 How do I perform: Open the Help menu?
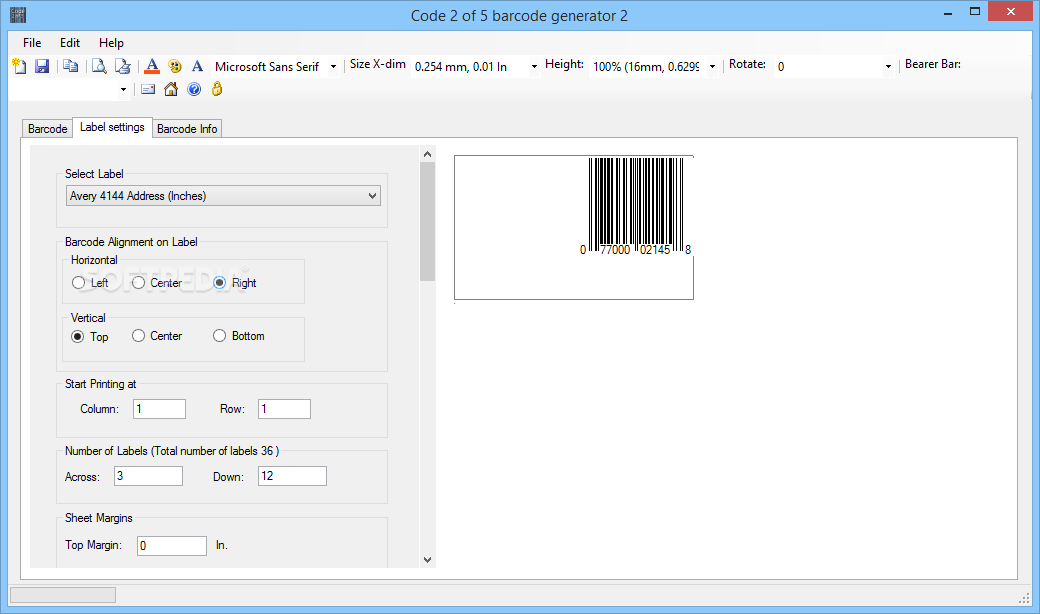pos(111,42)
